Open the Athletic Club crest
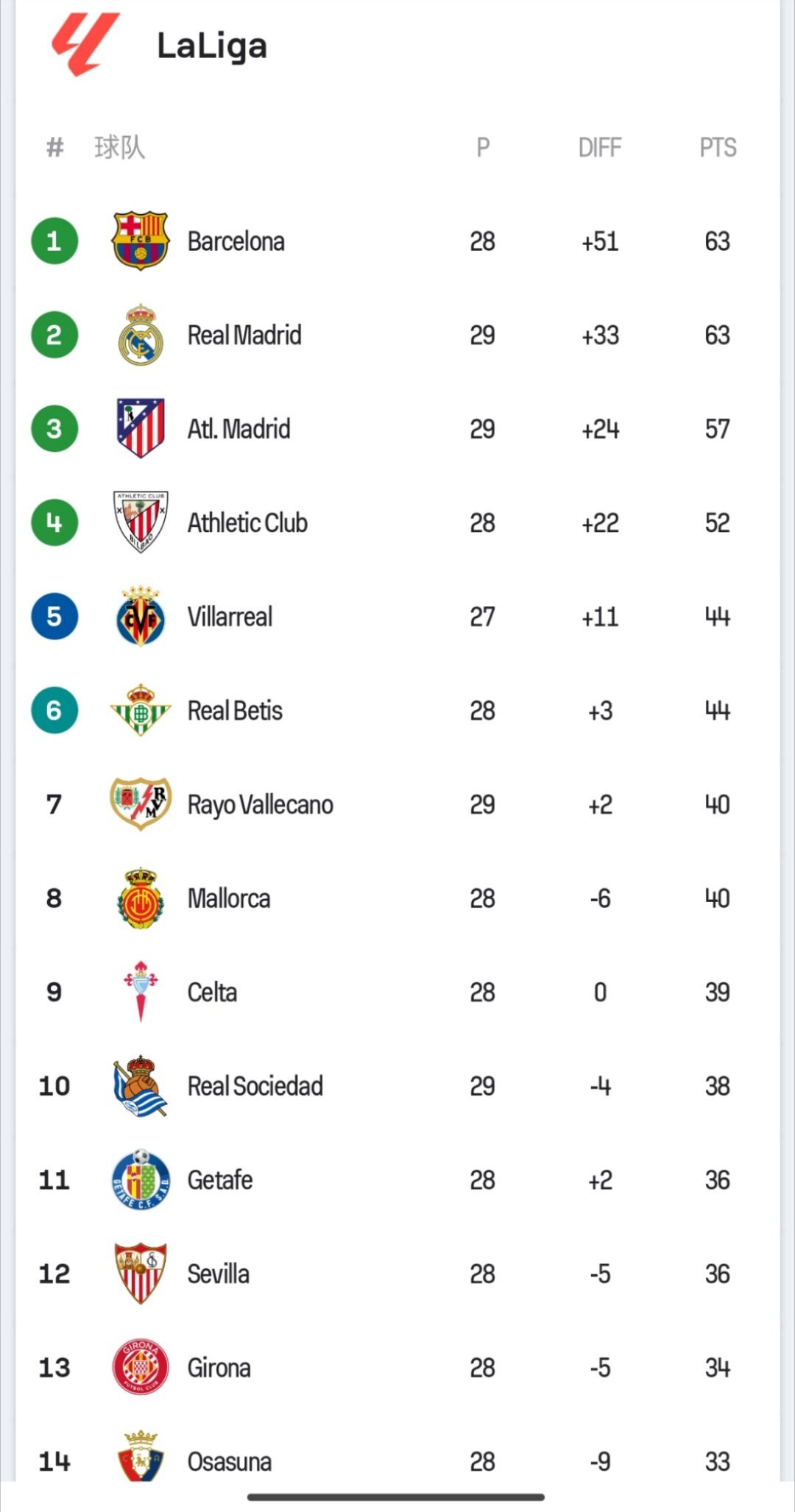Screen dimensions: 795x1512 (x=140, y=522)
